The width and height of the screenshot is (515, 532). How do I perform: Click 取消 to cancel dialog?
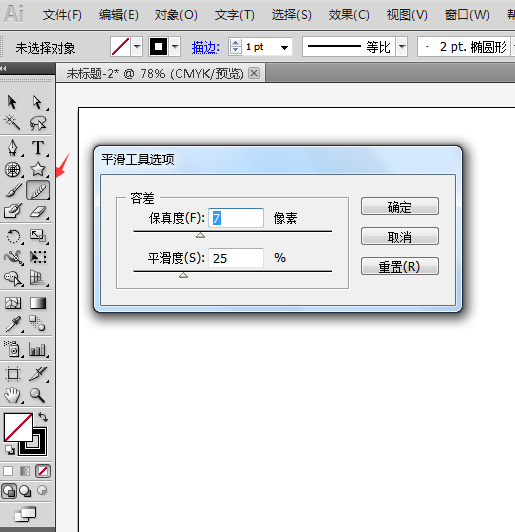click(400, 236)
